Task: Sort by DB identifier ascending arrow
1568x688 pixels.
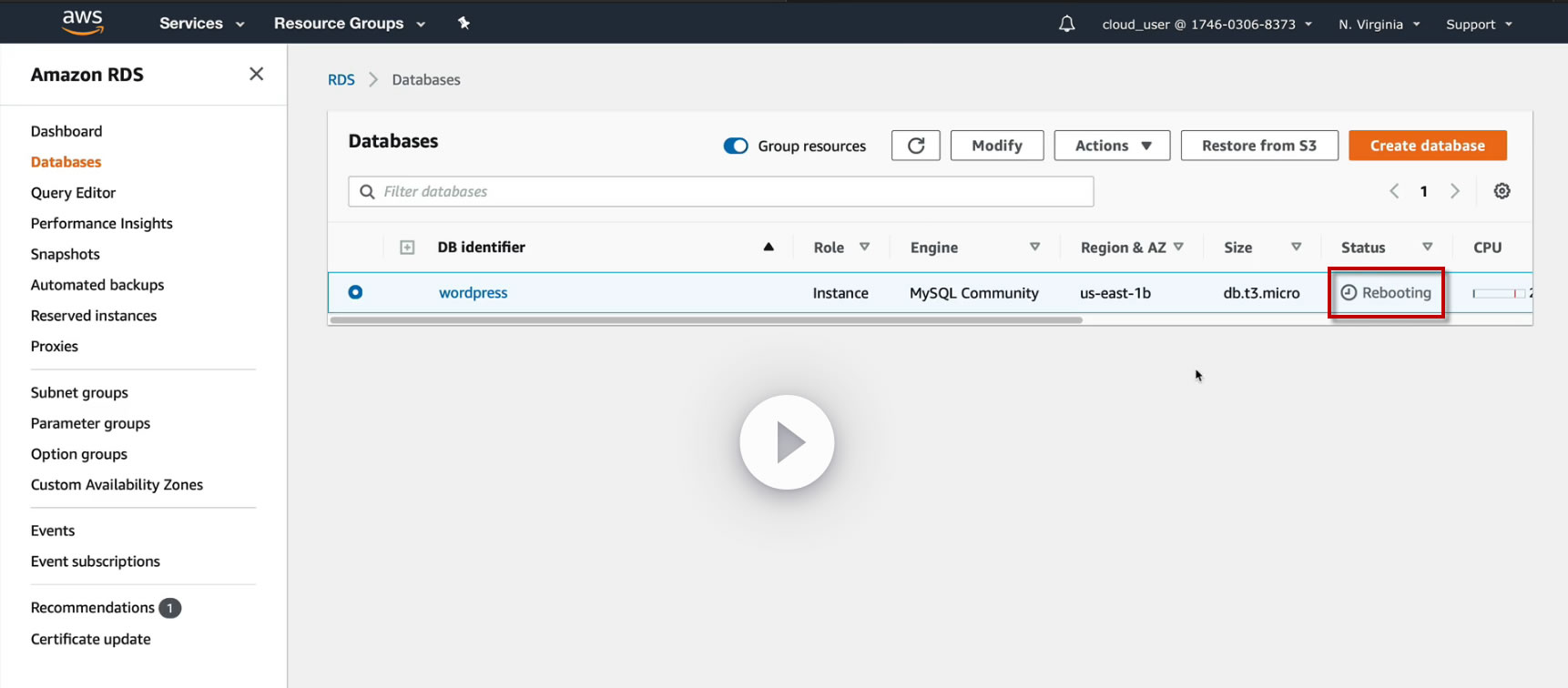Action: click(x=769, y=247)
